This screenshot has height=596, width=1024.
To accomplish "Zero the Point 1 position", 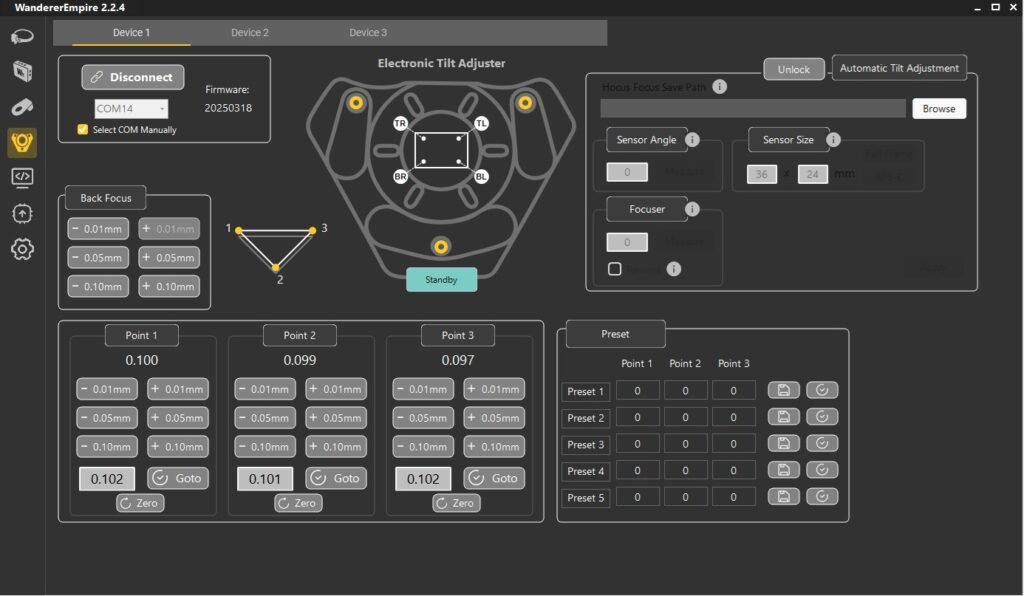I will pos(140,503).
